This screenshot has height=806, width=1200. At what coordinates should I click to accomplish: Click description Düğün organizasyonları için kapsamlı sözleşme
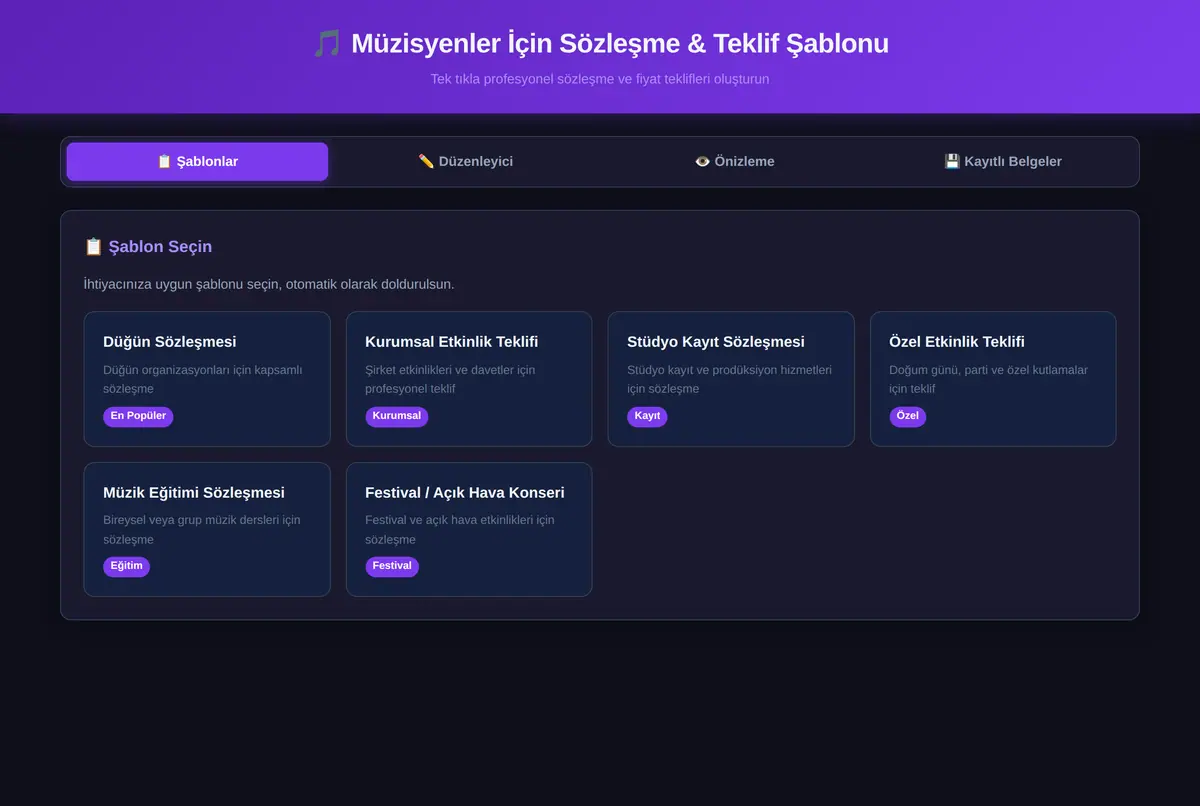tap(203, 379)
